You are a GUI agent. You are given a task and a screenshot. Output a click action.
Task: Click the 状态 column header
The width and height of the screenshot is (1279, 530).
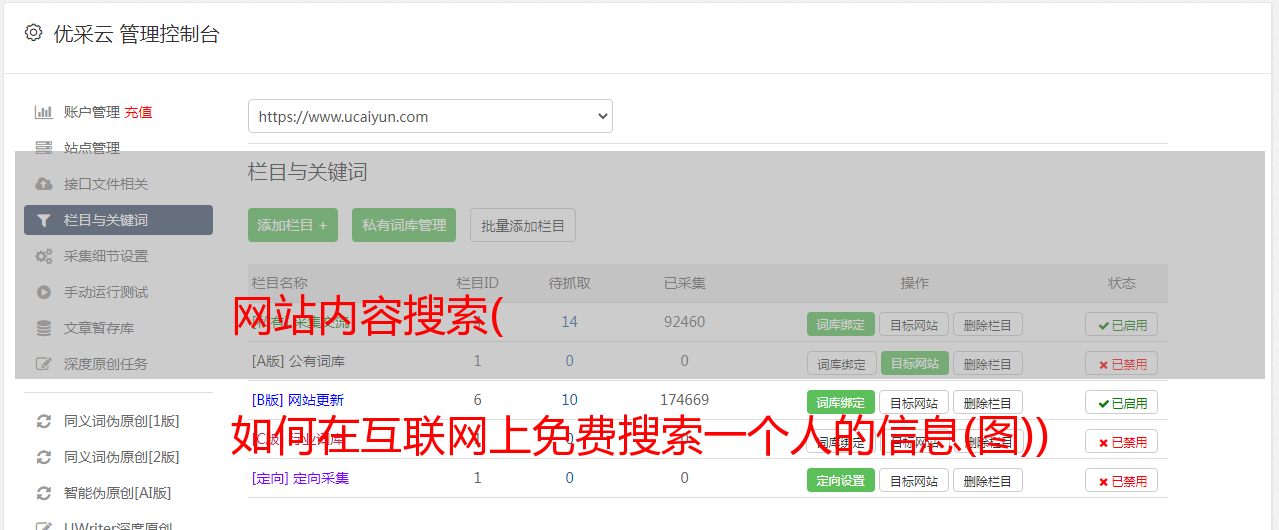1121,283
